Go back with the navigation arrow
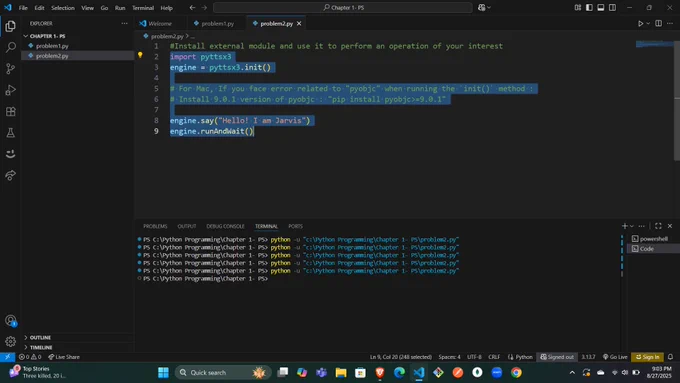 point(192,7)
